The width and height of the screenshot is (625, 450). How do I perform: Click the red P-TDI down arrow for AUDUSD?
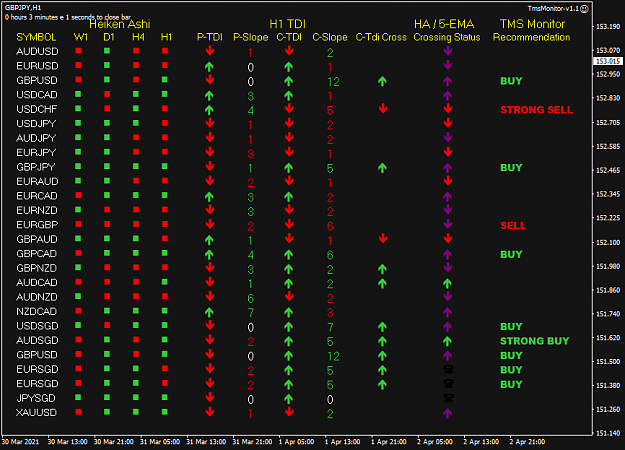click(x=210, y=51)
